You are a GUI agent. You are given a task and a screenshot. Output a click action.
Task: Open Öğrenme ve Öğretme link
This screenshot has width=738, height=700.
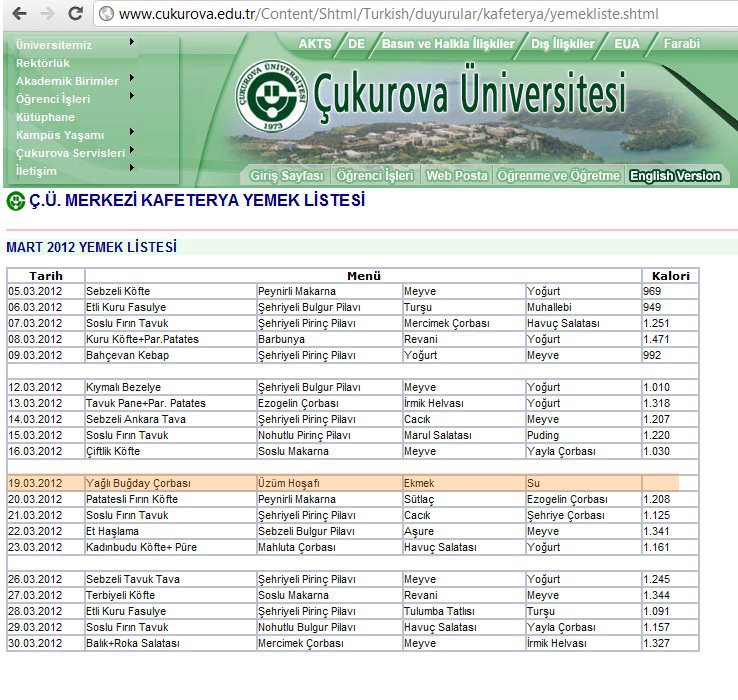click(x=559, y=176)
